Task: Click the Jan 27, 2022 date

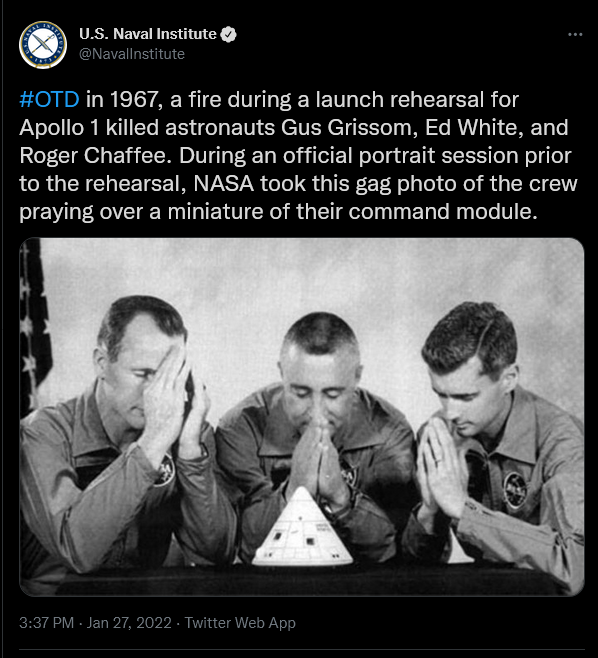Action: click(x=129, y=622)
